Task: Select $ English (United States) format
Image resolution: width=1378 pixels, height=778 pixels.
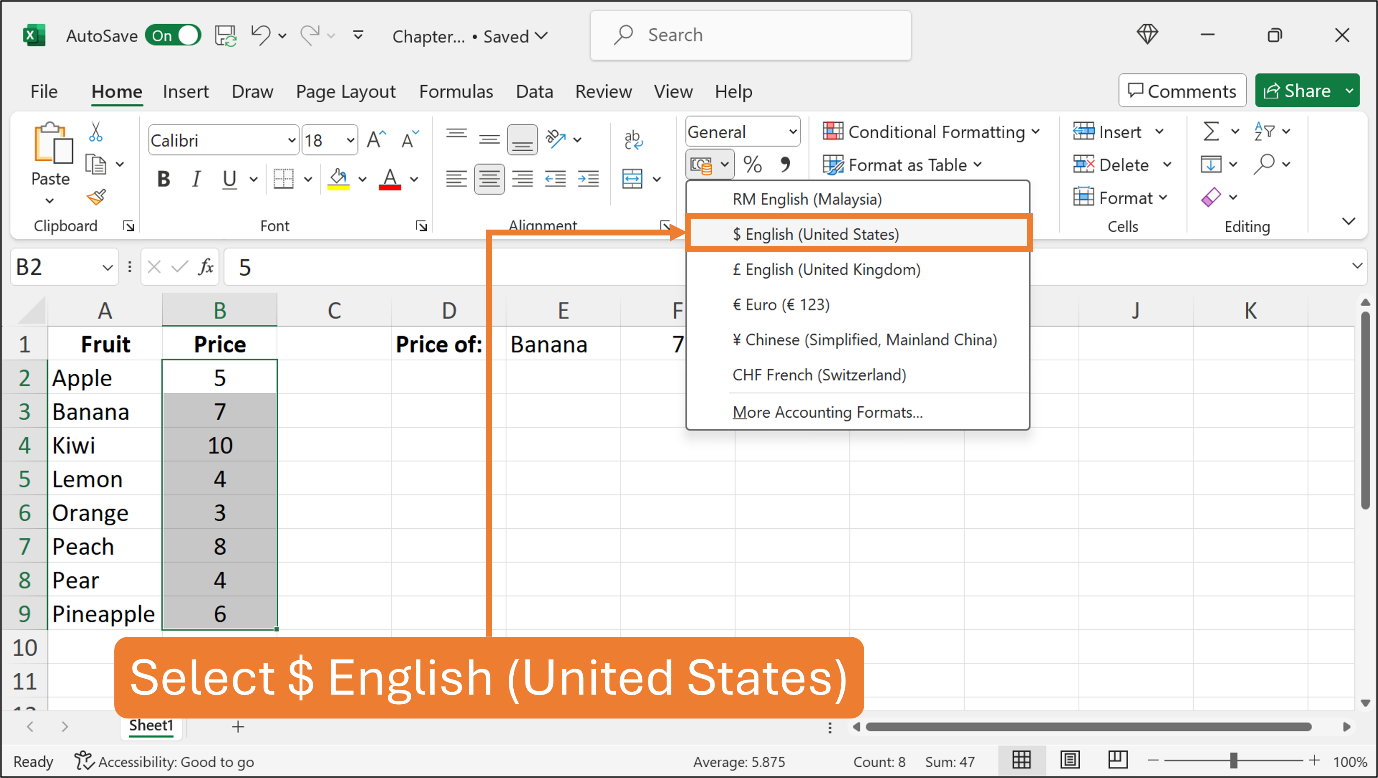Action: 858,234
